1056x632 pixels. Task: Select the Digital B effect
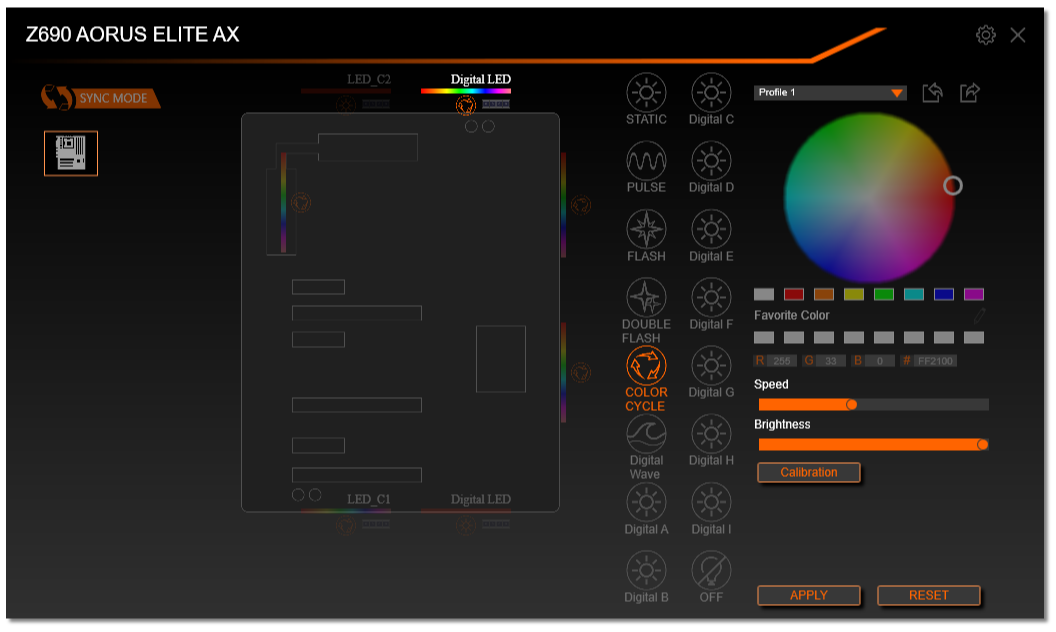click(x=646, y=571)
